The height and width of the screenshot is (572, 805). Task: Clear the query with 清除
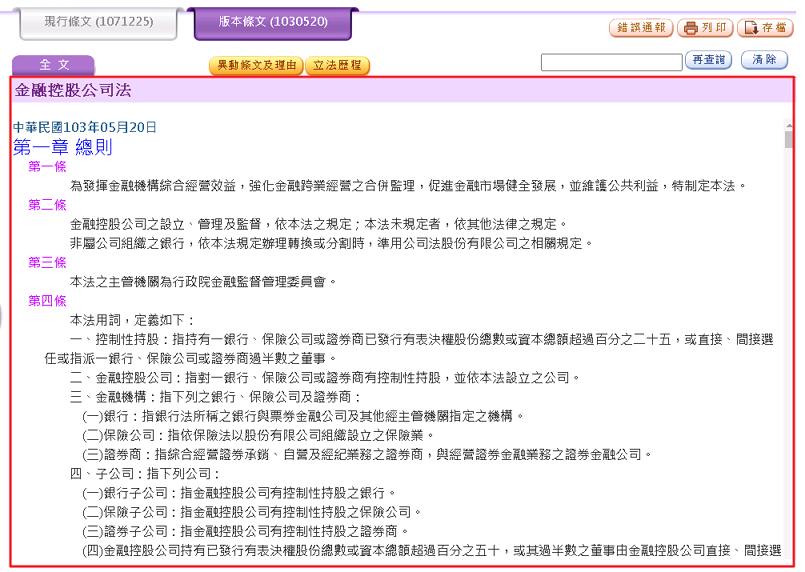(764, 61)
